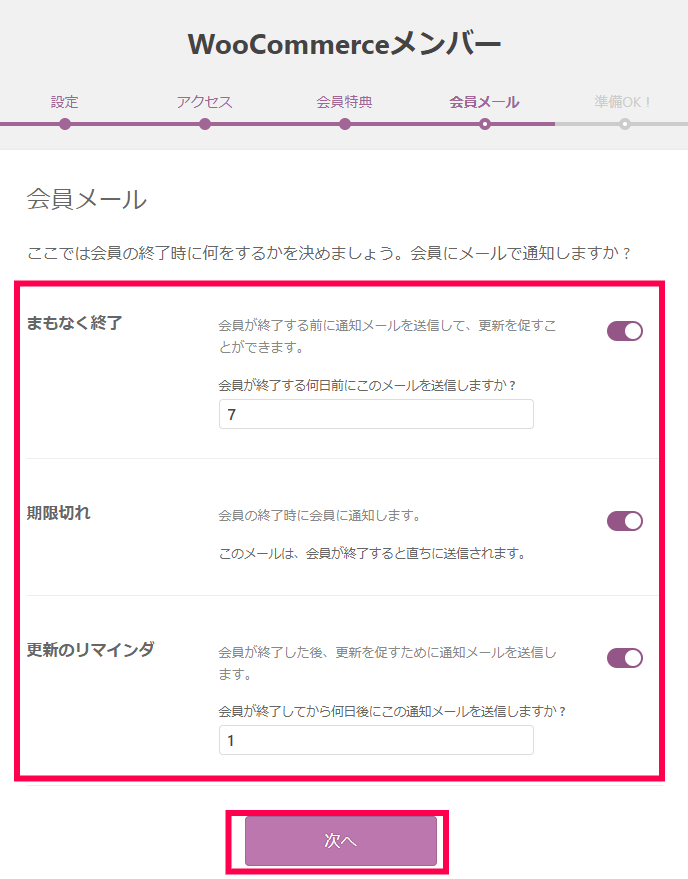This screenshot has height=879, width=688.
Task: Toggle the 期限切れ email switch
Action: 625,521
